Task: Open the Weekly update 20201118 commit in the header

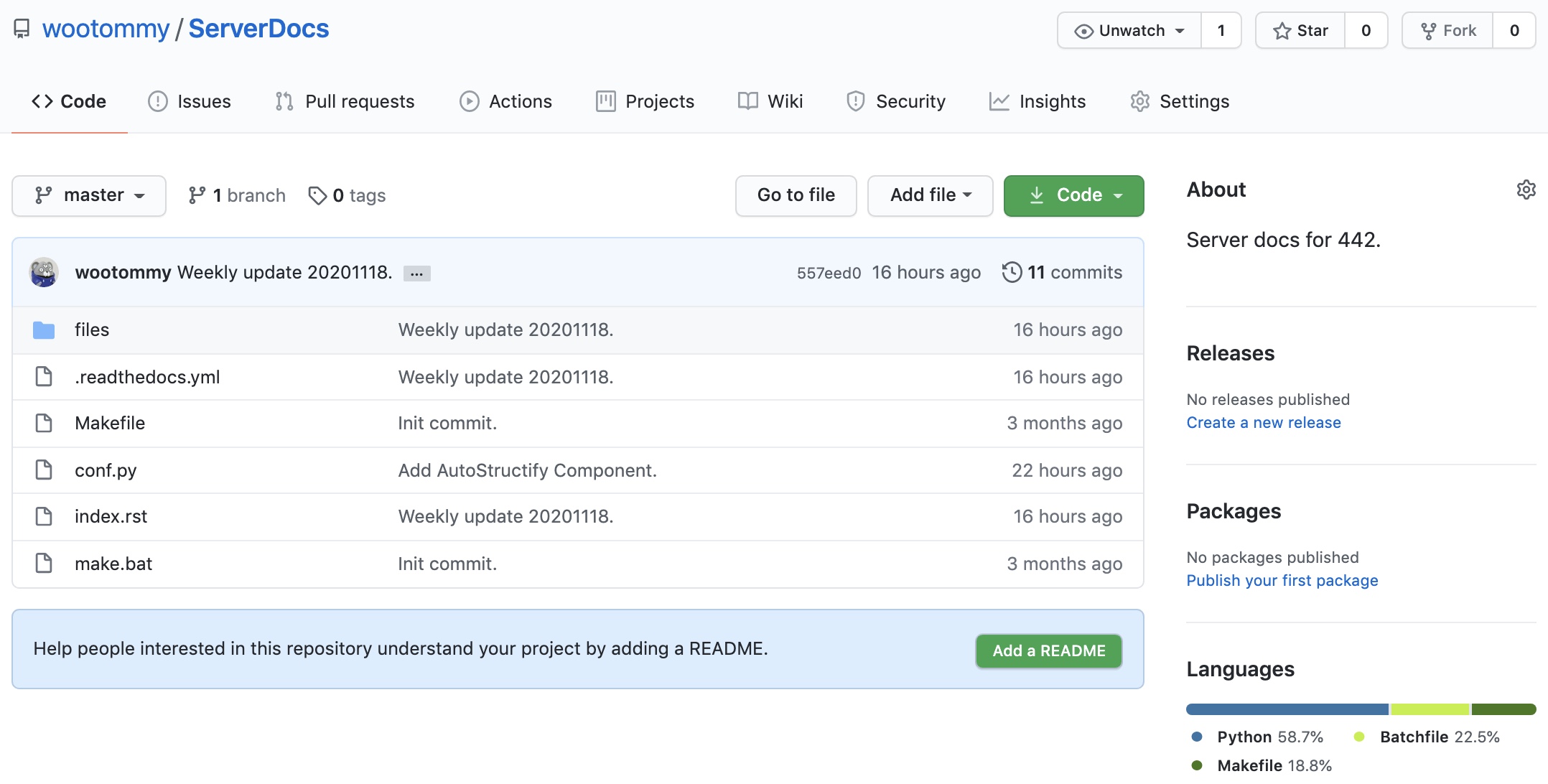Action: pos(284,272)
